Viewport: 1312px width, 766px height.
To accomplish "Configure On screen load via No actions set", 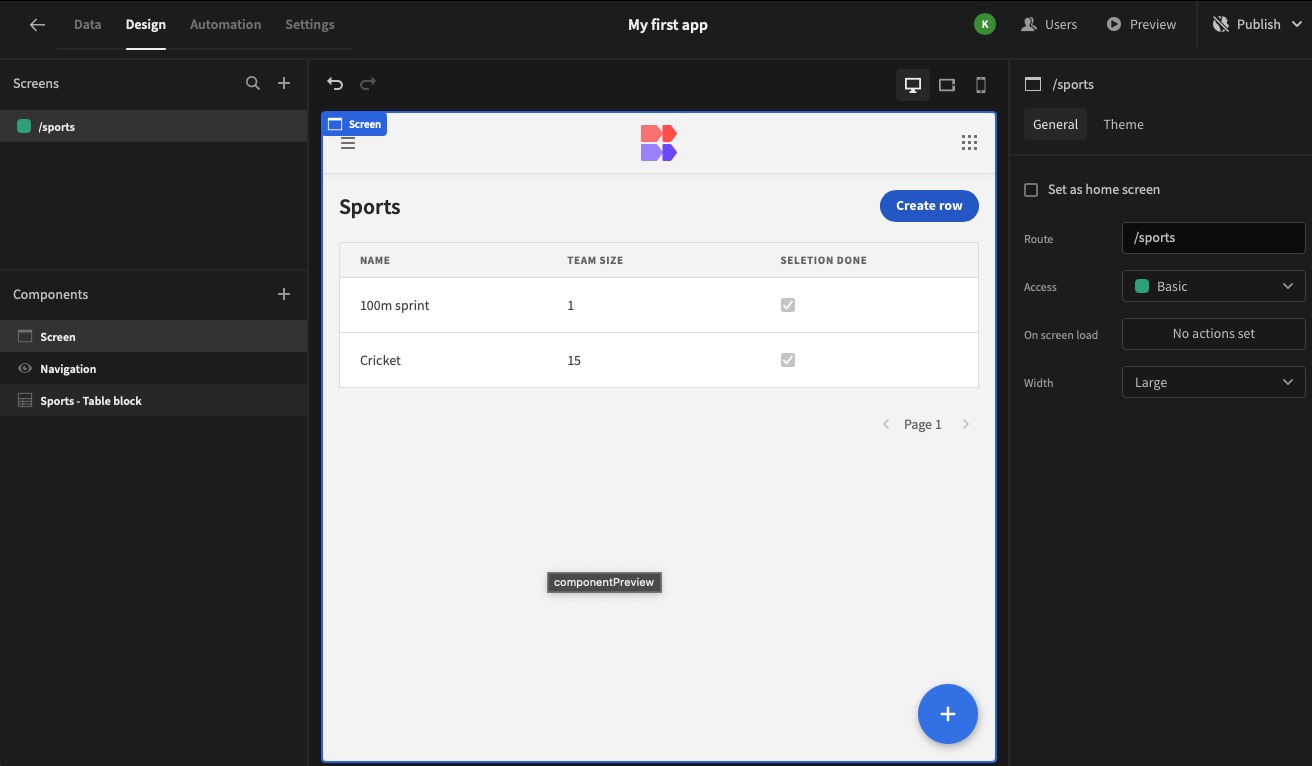I will click(1213, 334).
